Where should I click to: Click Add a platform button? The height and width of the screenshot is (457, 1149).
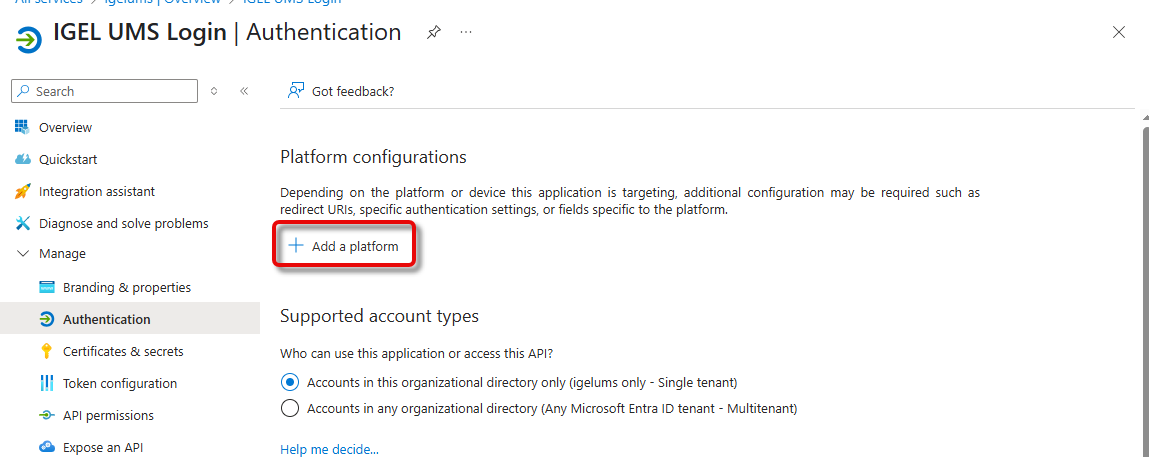(344, 246)
